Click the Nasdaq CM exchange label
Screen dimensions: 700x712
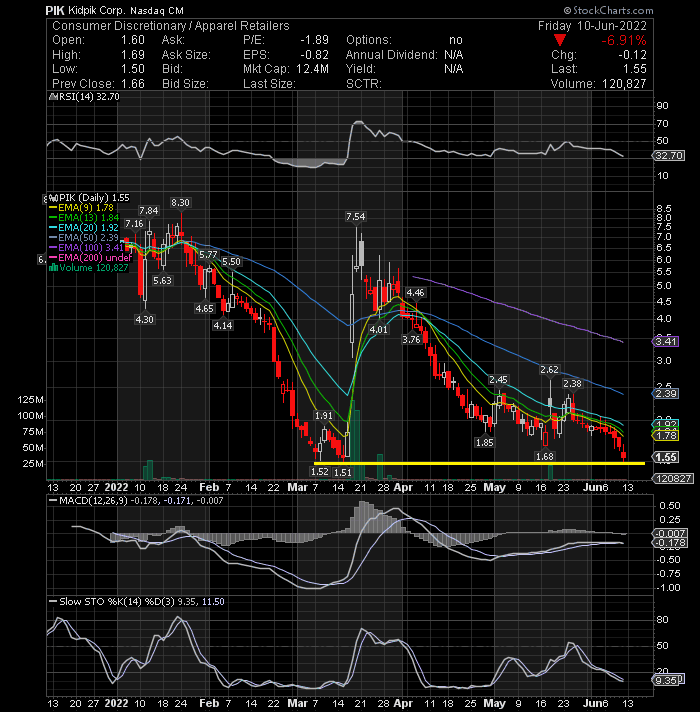(157, 10)
